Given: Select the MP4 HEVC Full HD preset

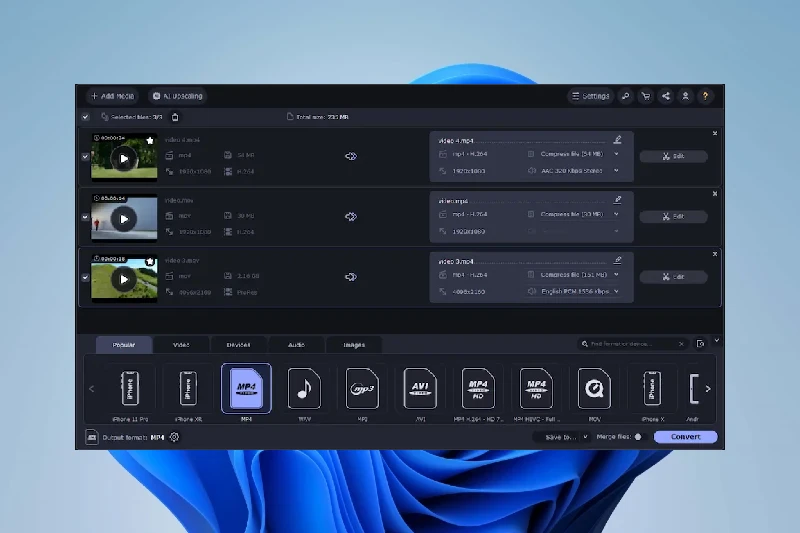Looking at the screenshot, I should pyautogui.click(x=536, y=393).
